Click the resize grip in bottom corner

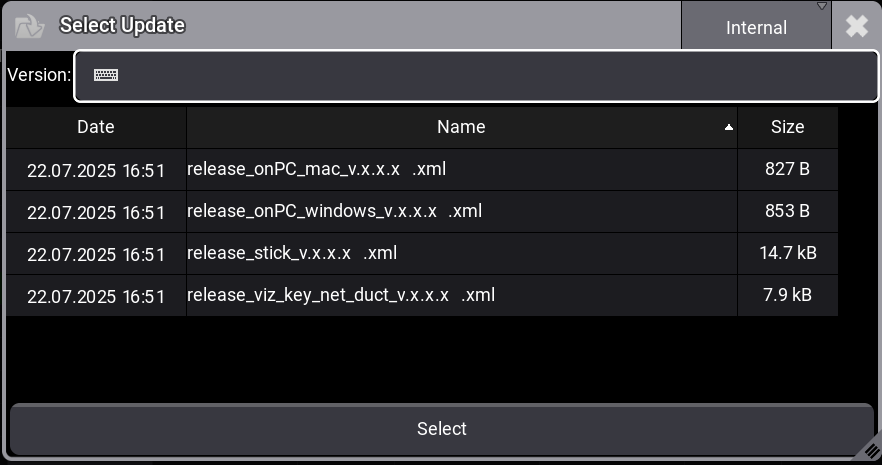pos(867,451)
